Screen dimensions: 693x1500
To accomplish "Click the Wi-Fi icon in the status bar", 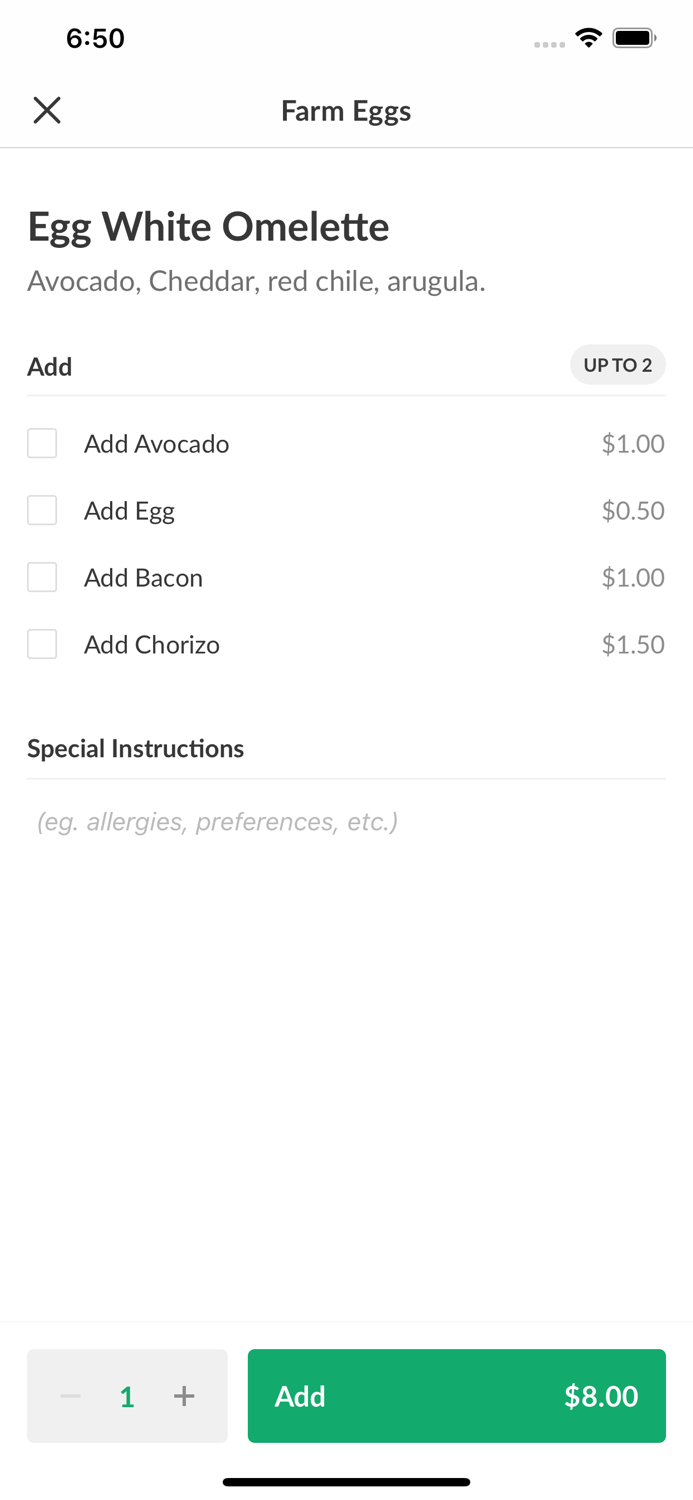I will 588,36.
